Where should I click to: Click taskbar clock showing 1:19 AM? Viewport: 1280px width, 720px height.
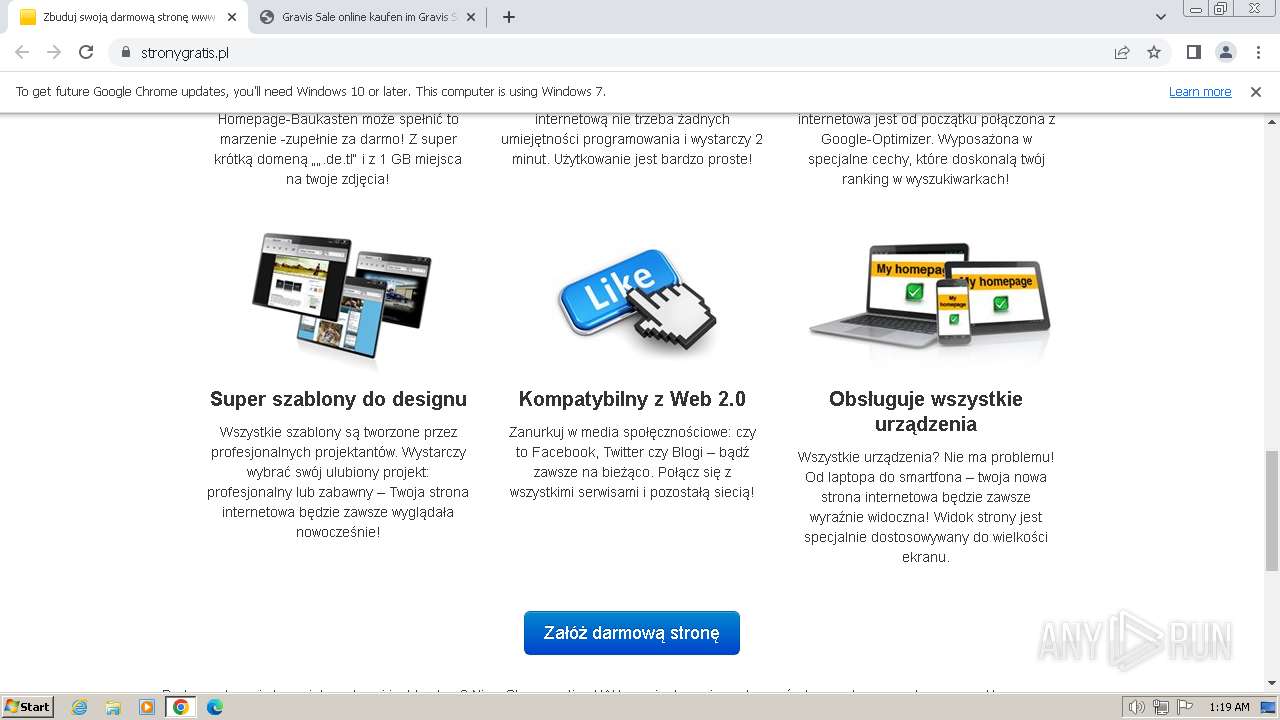(1229, 707)
